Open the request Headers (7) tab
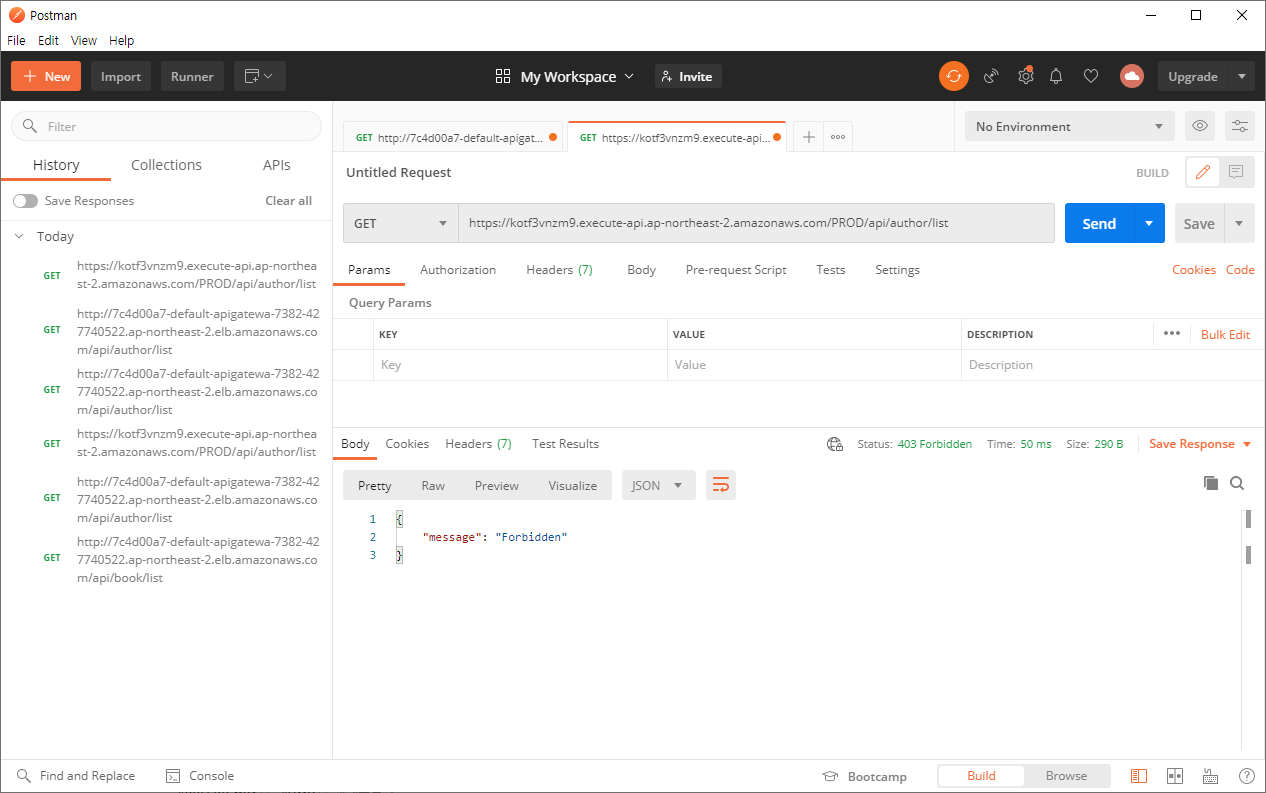This screenshot has width=1266, height=793. click(559, 270)
